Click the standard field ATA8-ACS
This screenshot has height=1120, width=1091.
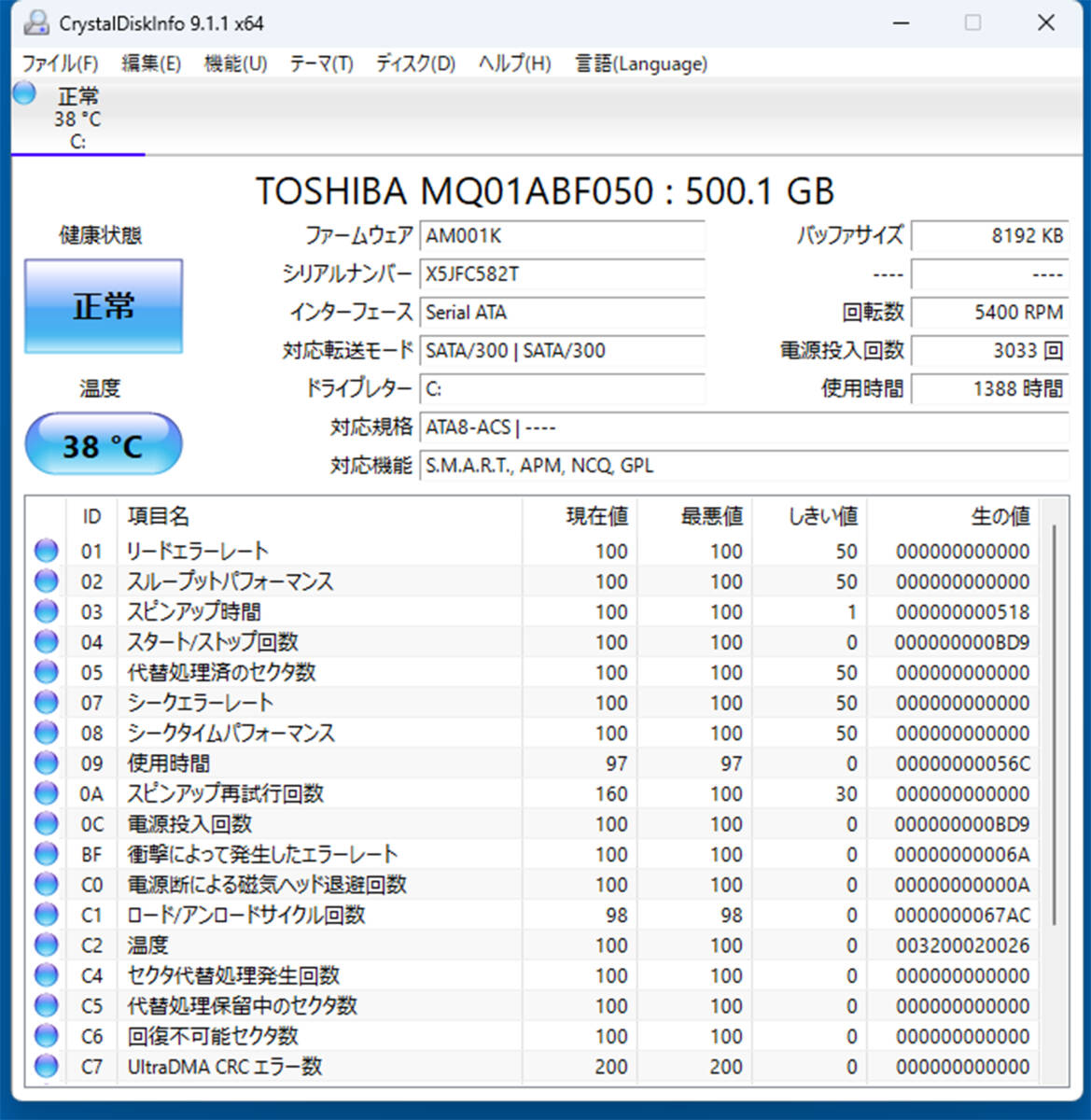coord(744,427)
